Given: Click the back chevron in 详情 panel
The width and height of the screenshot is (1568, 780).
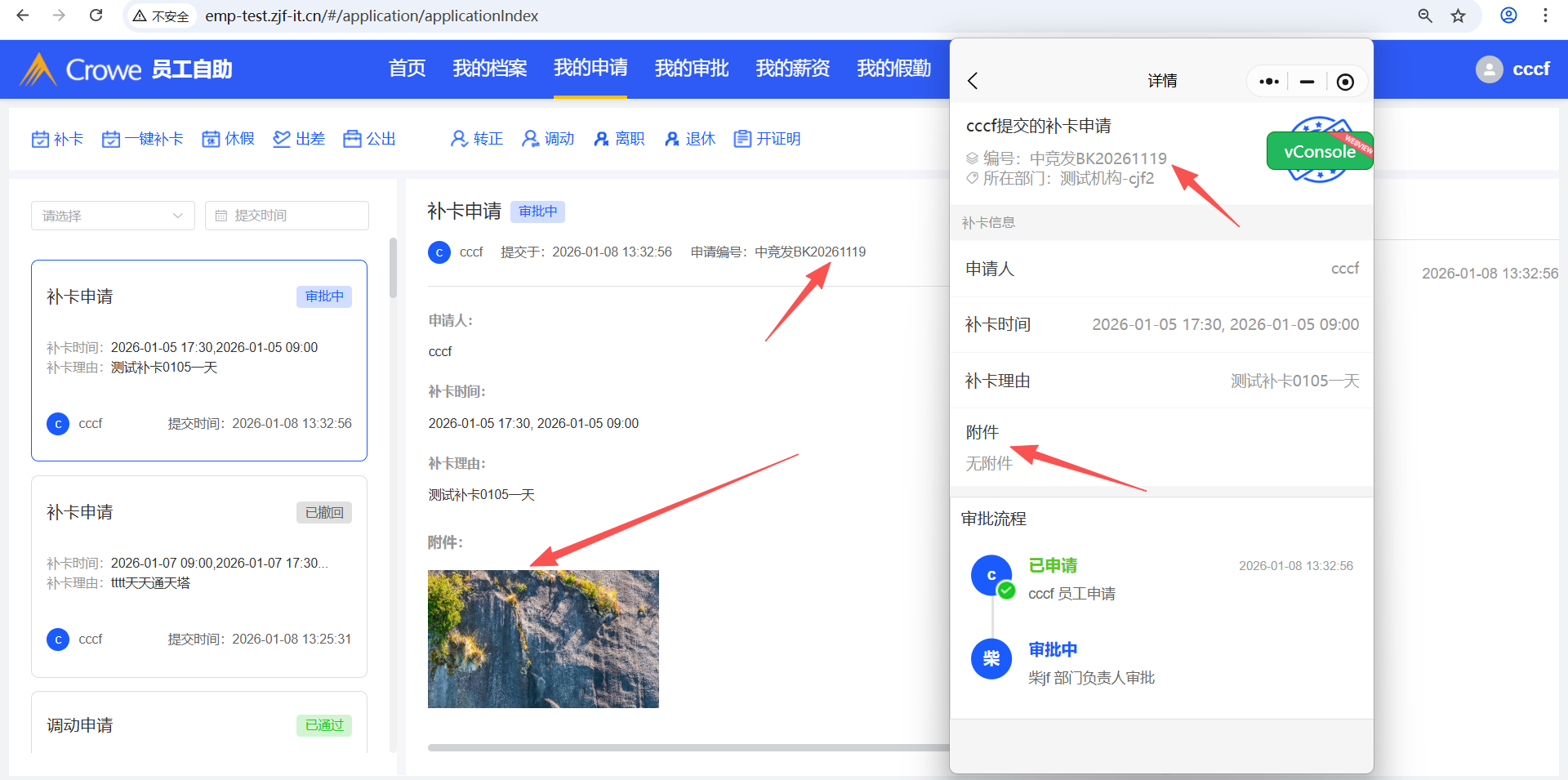Looking at the screenshot, I should (973, 81).
